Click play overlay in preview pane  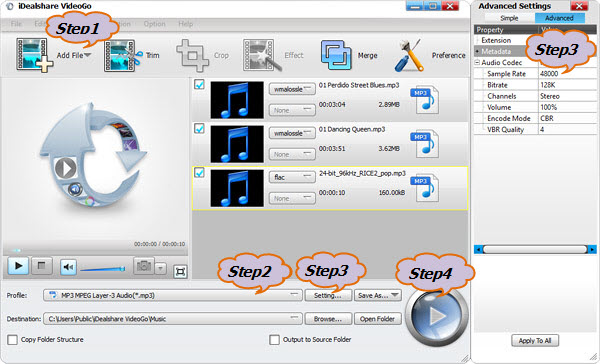coord(65,168)
